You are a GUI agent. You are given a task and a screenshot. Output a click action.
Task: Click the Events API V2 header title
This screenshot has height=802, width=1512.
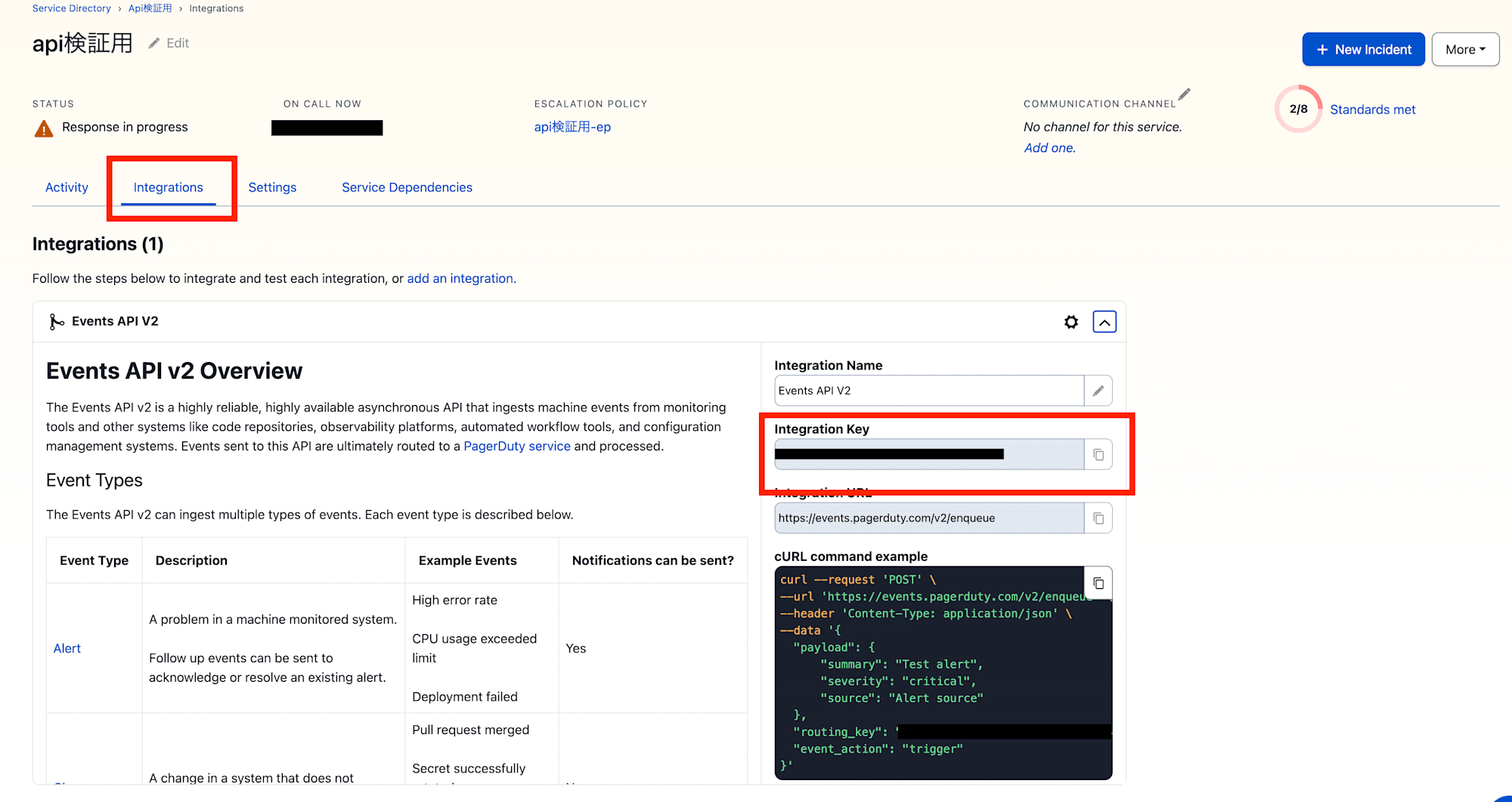(115, 322)
